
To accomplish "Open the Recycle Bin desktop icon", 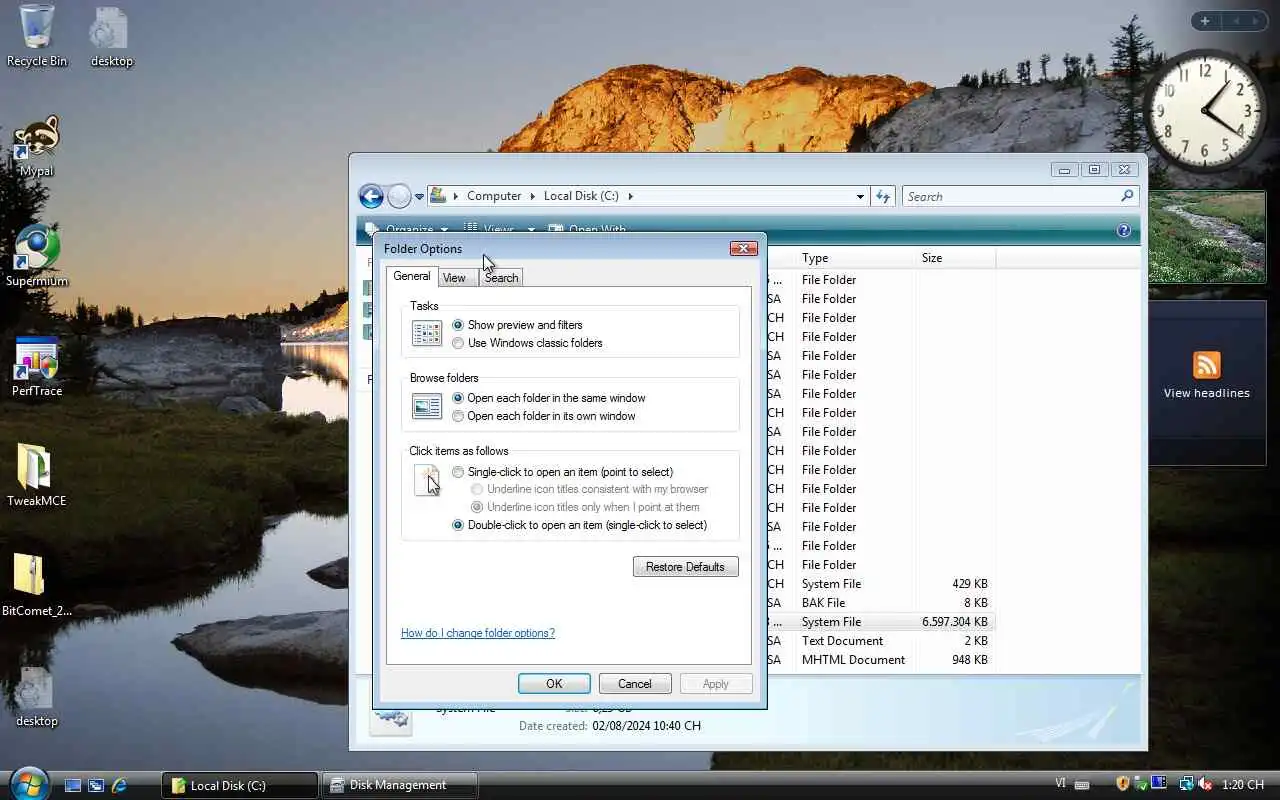I will click(37, 36).
